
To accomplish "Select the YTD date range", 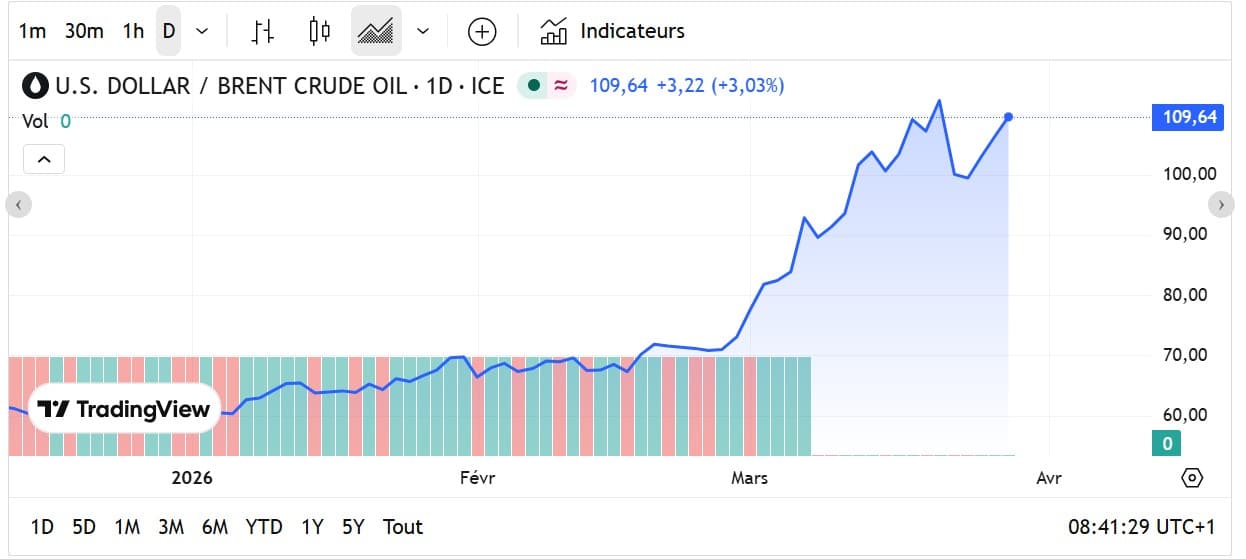I will pos(264,527).
